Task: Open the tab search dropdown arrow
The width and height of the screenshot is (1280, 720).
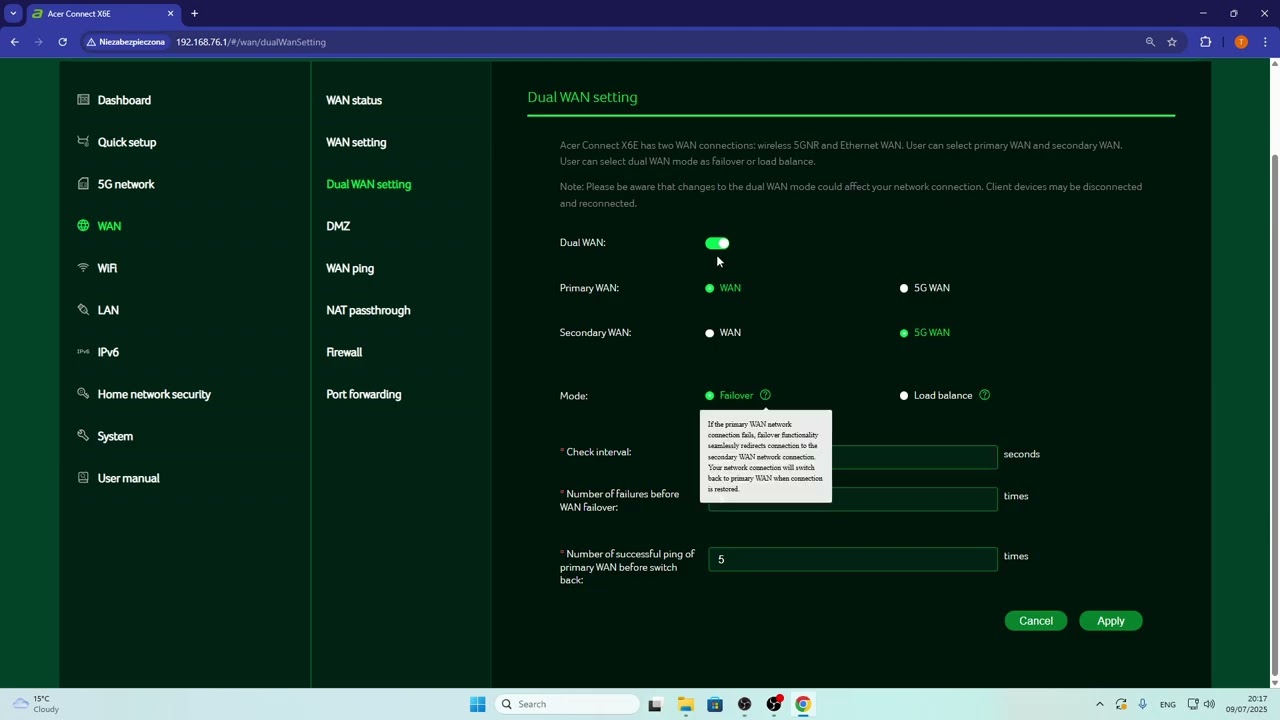Action: pos(13,14)
